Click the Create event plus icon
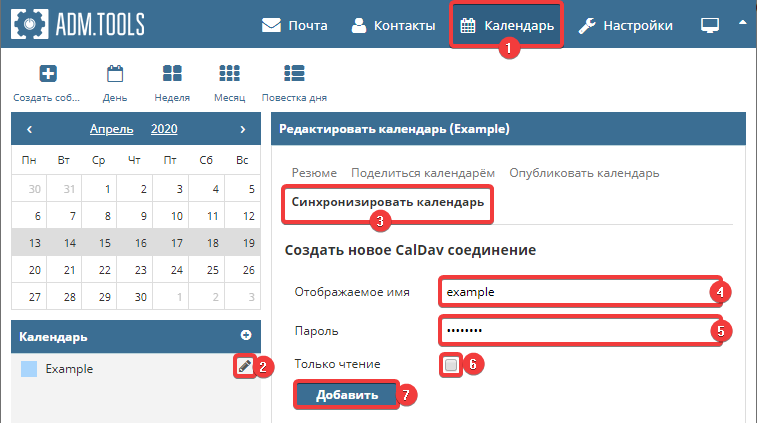Screen dimensions: 757x423 pyautogui.click(x=47, y=74)
